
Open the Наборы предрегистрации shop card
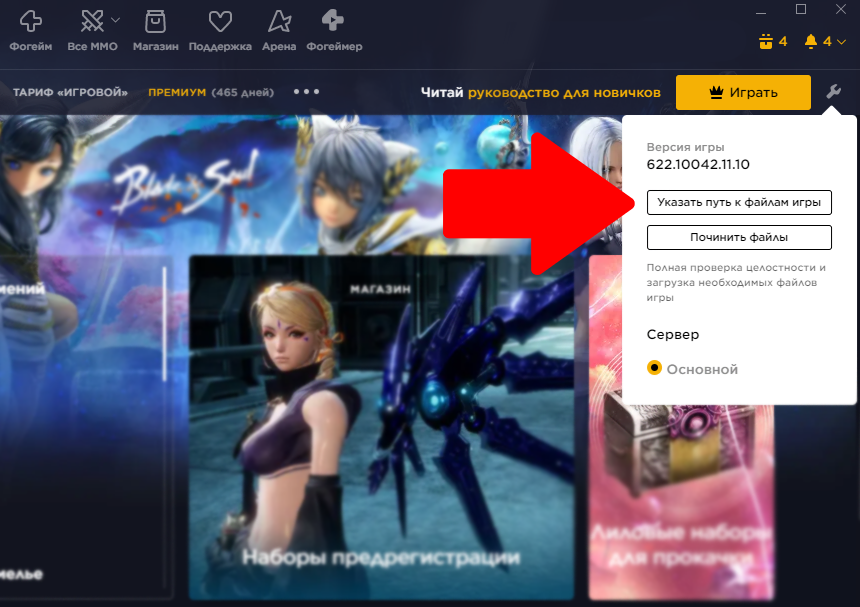click(381, 428)
